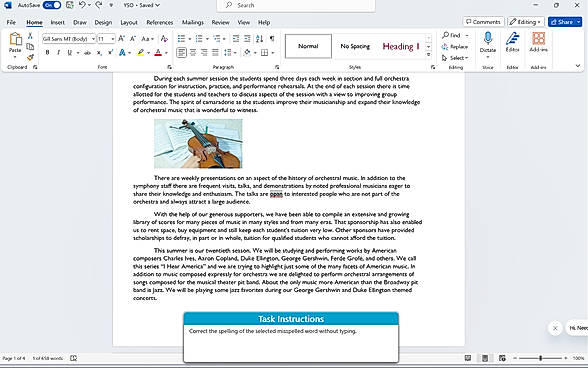Click the Paste clipboard icon
The width and height of the screenshot is (588, 368).
pos(15,39)
